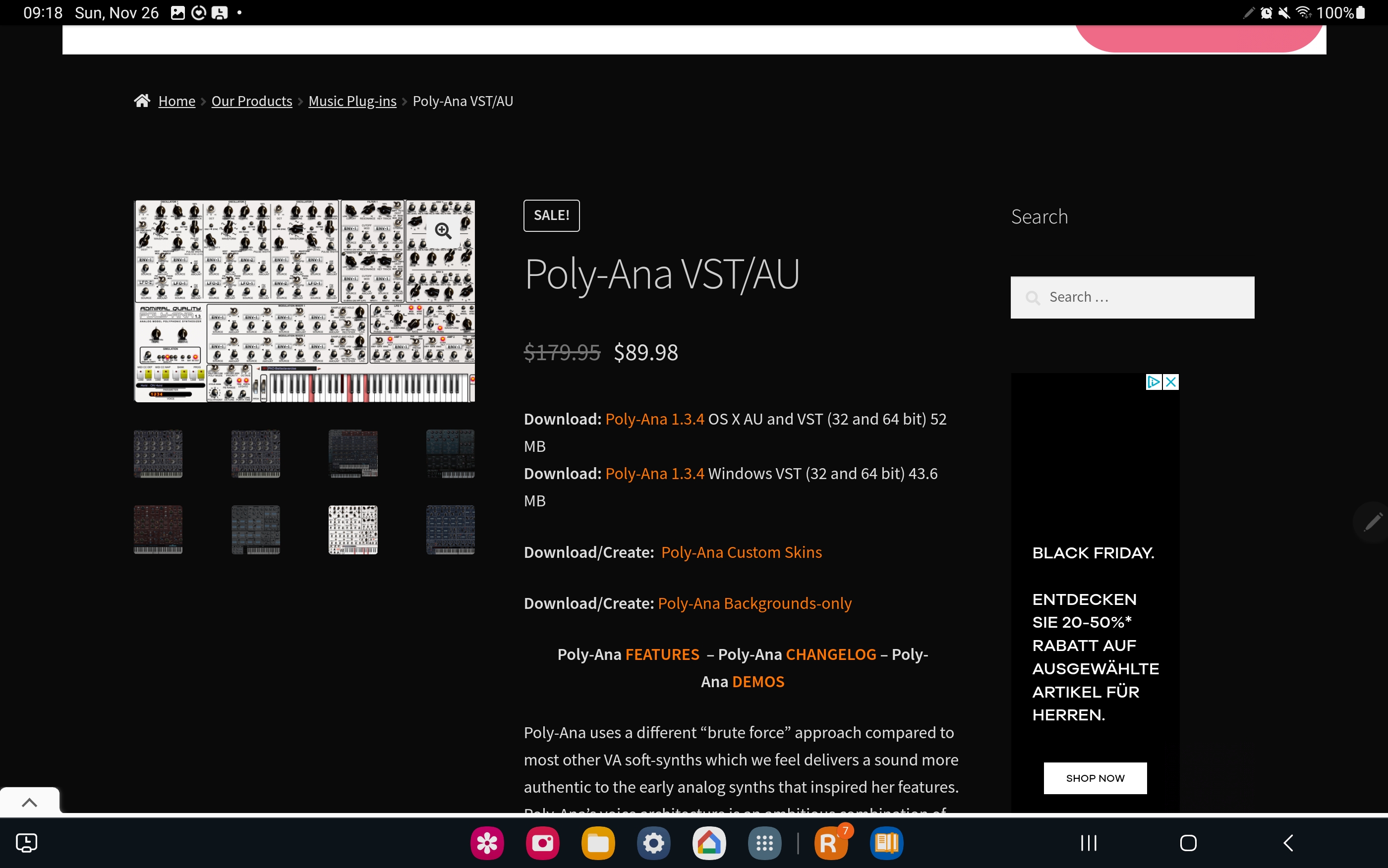
Task: Click the $89.98 sale price
Action: [x=646, y=352]
